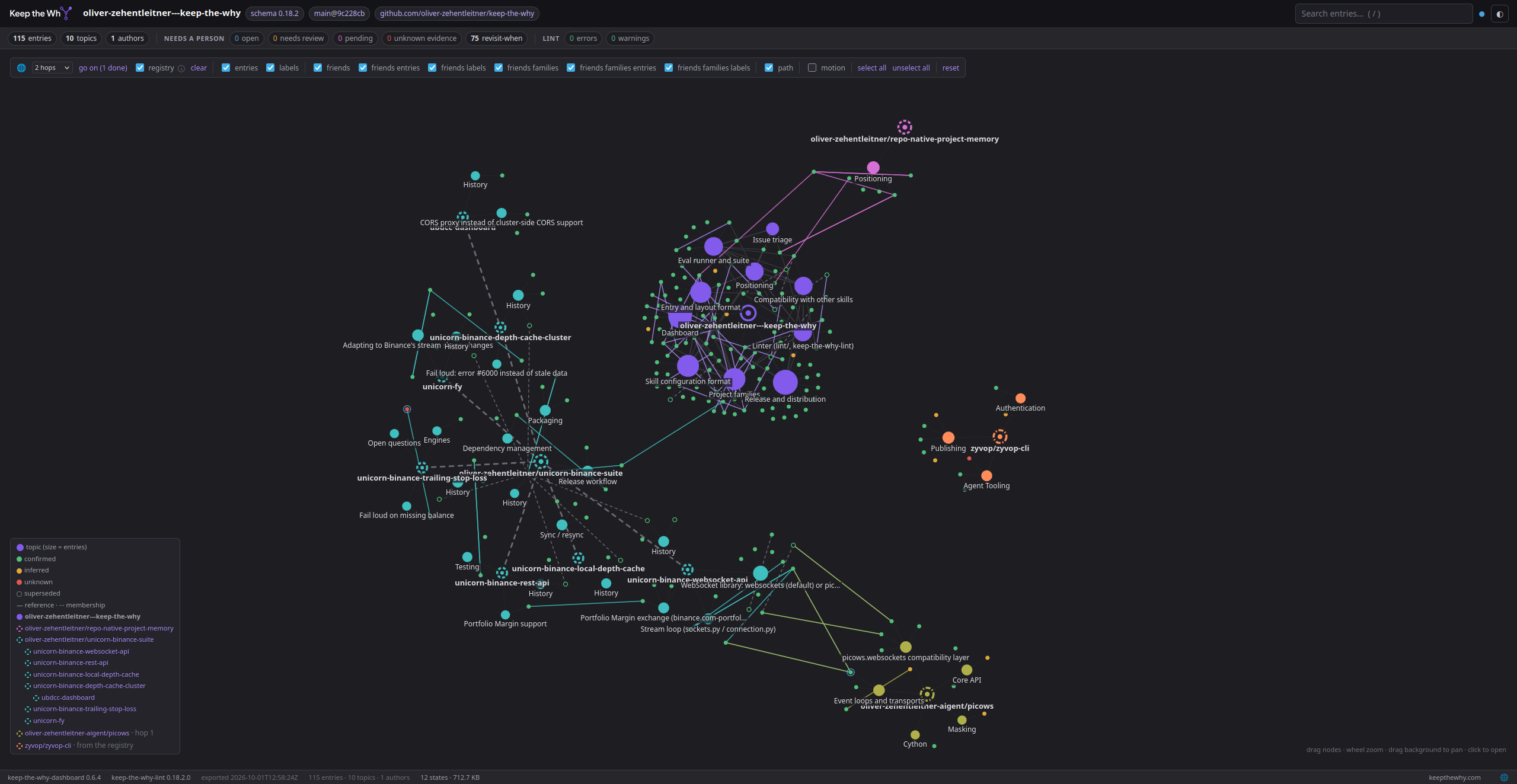This screenshot has height=784, width=1517.
Task: Open the 10 topics pill
Action: coord(81,39)
